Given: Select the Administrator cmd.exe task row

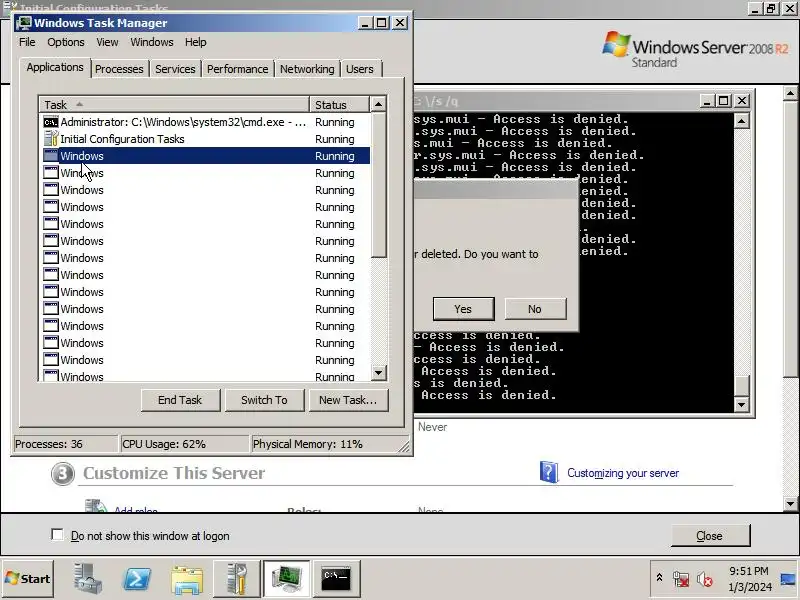Looking at the screenshot, I should pyautogui.click(x=206, y=122).
